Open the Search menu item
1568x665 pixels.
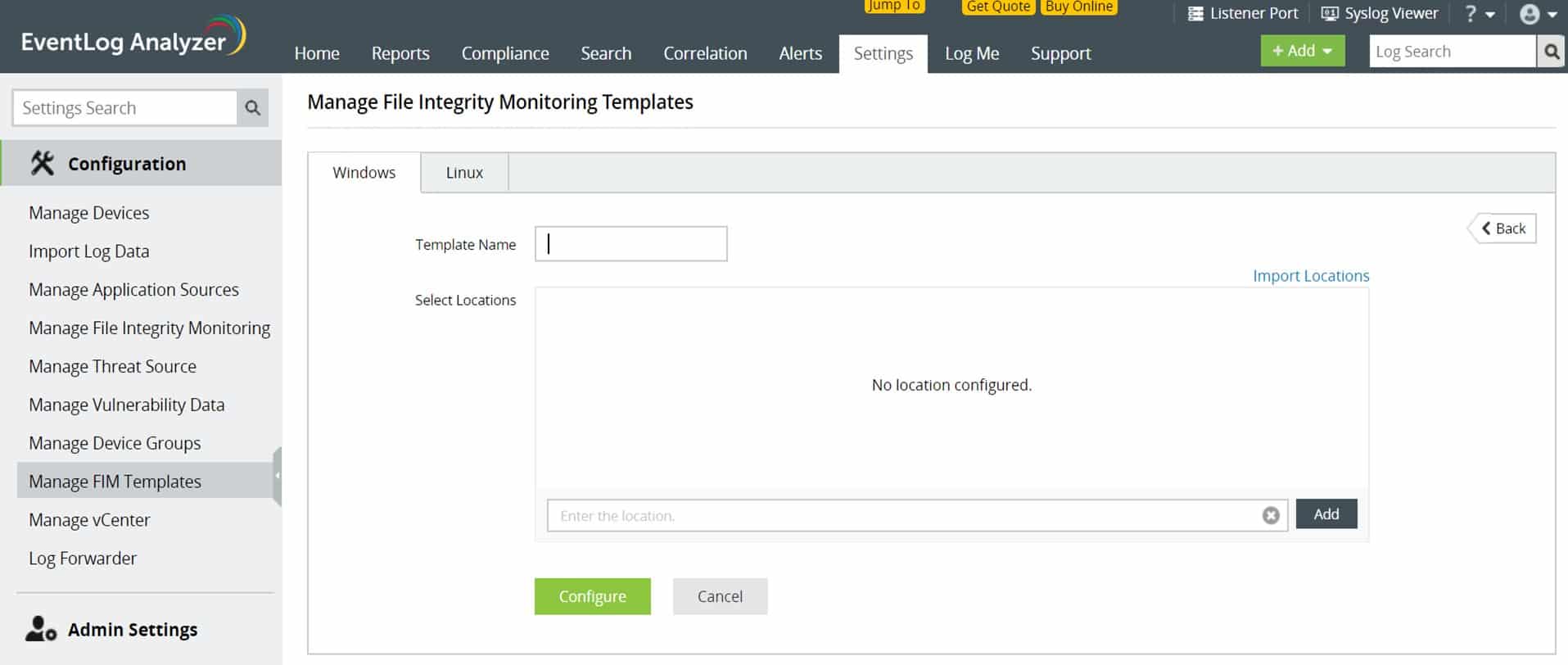click(x=606, y=53)
